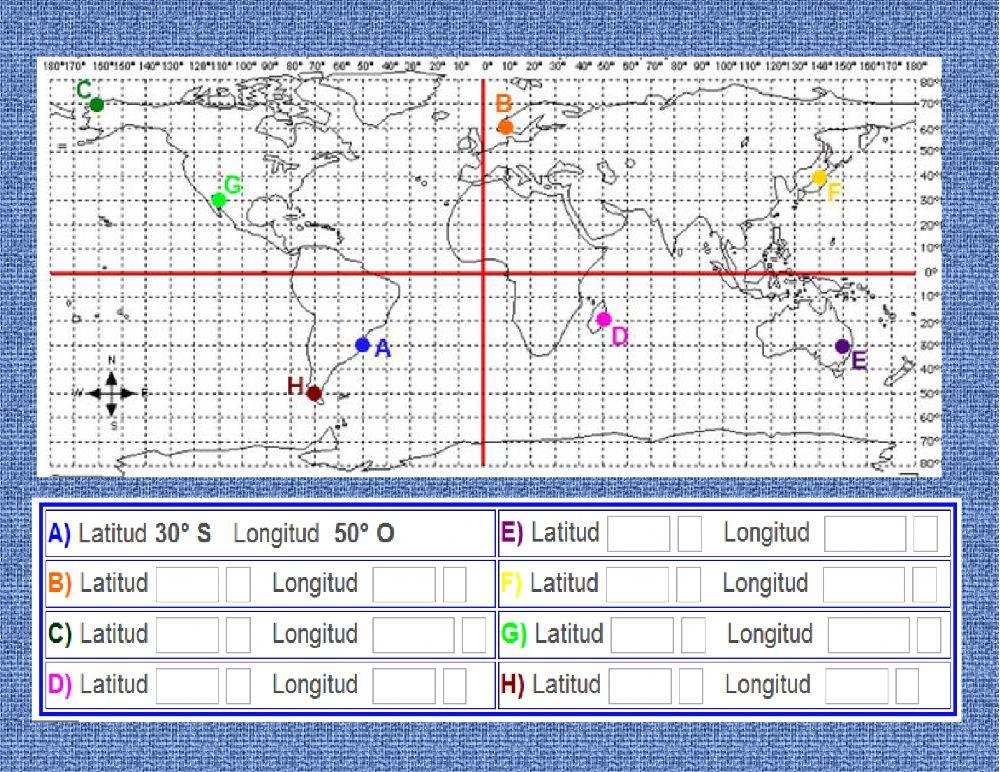Click the compass rose on the map

[x=111, y=393]
